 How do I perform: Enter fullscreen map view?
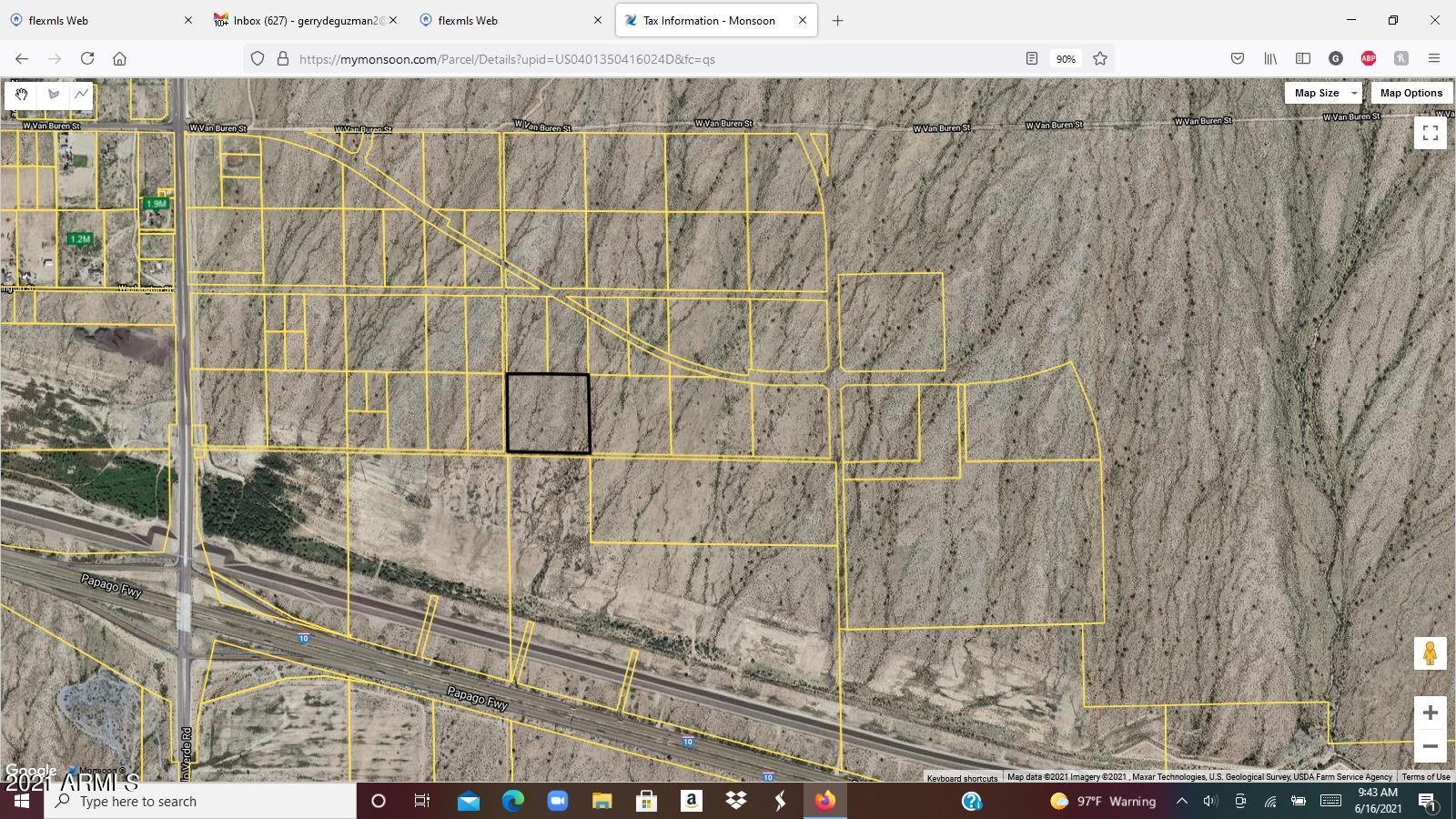click(1430, 132)
